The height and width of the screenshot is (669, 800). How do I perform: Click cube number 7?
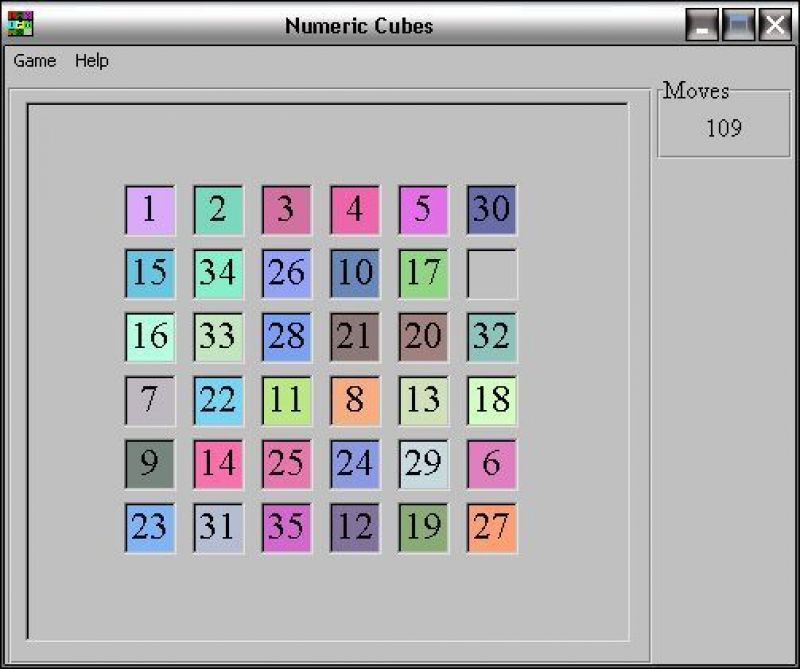click(150, 401)
